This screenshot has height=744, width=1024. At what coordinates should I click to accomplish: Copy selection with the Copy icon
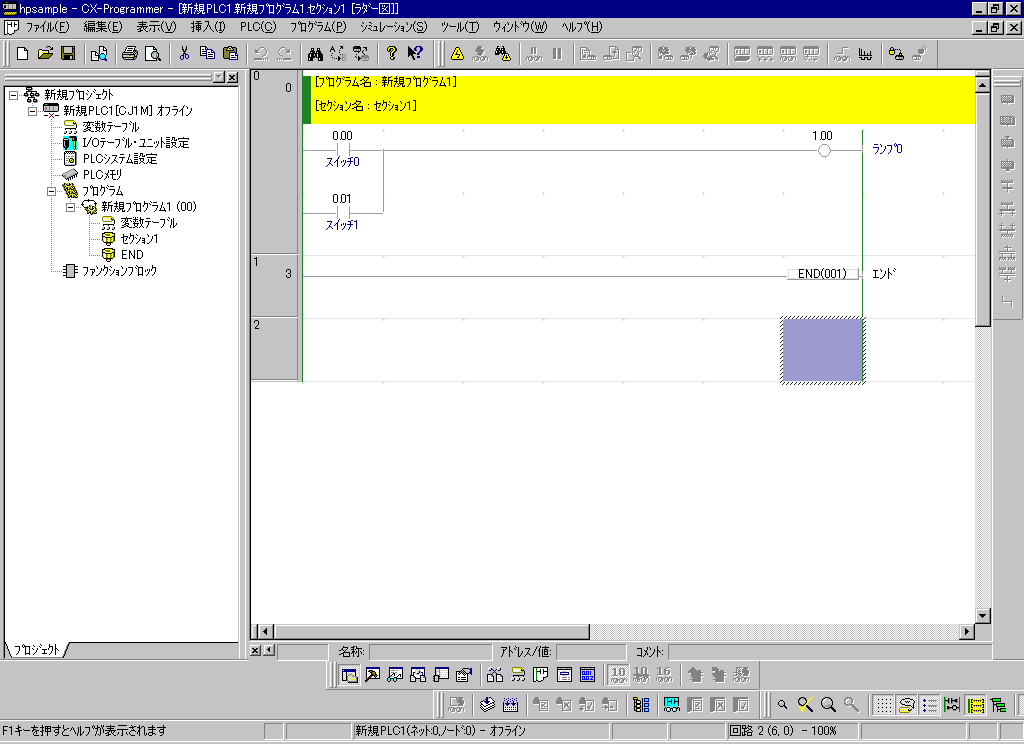tap(207, 54)
